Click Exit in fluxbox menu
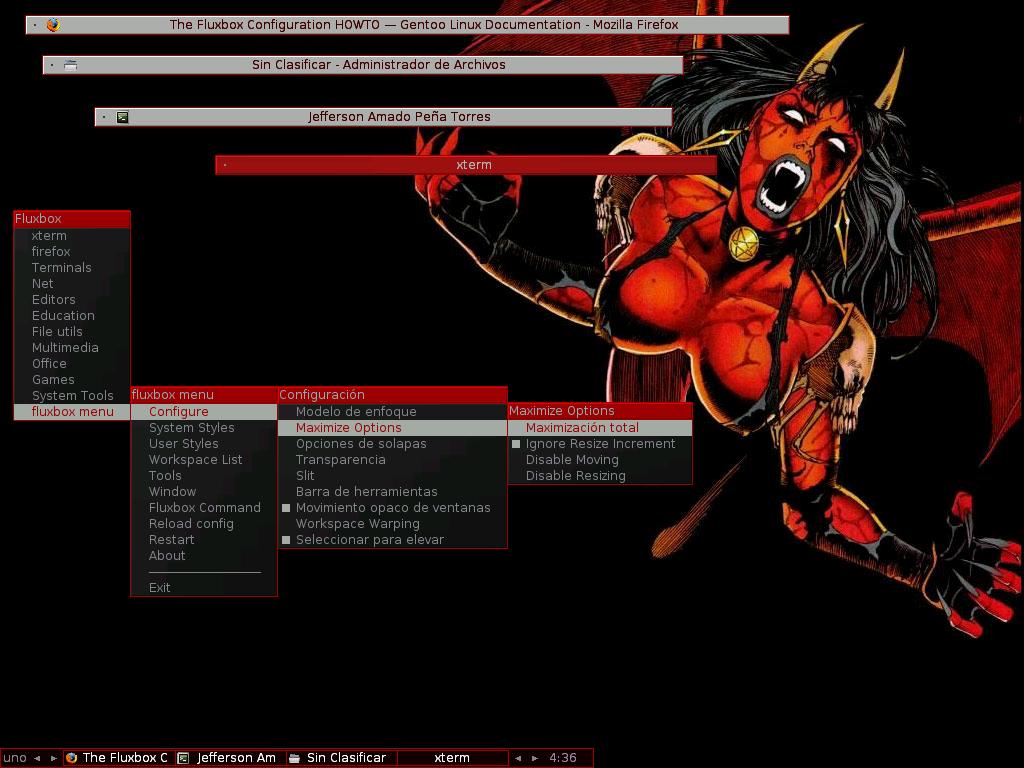The height and width of the screenshot is (768, 1024). pyautogui.click(x=204, y=588)
